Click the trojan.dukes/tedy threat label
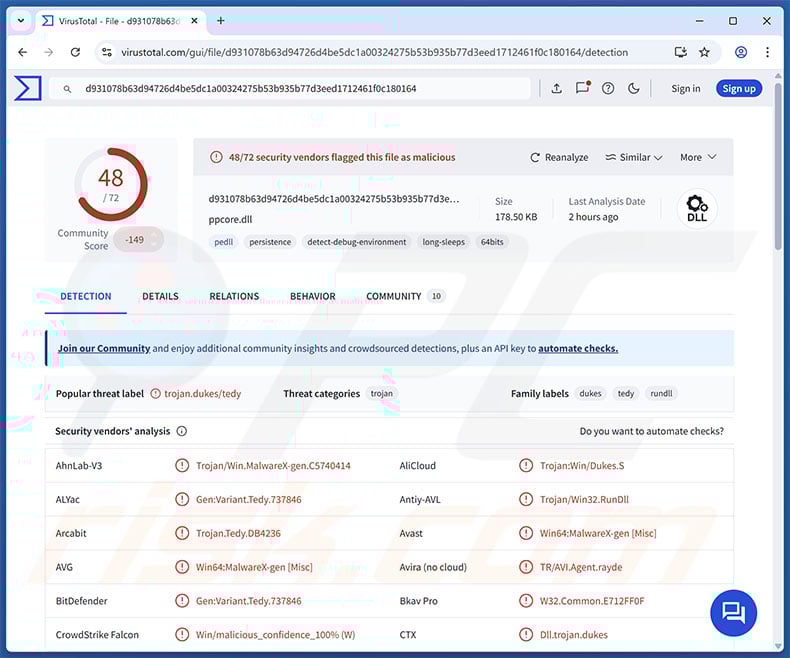 point(203,393)
